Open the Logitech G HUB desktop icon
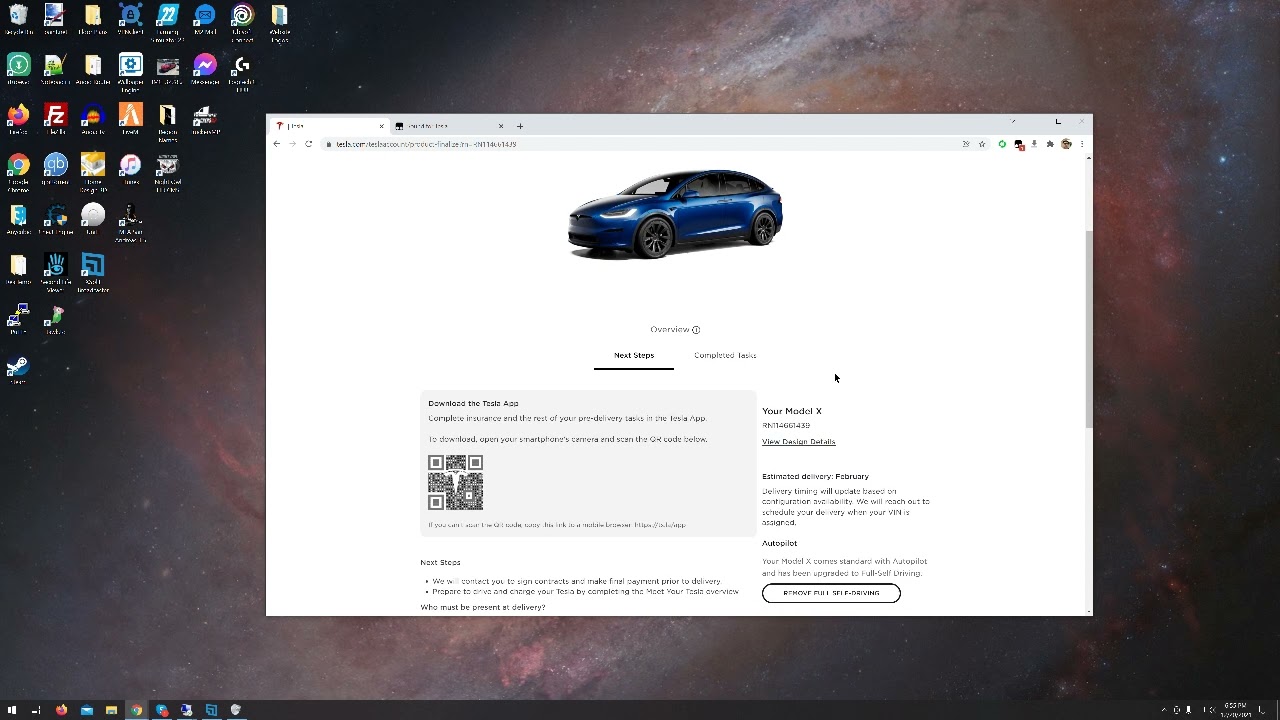This screenshot has width=1280, height=720. (242, 72)
